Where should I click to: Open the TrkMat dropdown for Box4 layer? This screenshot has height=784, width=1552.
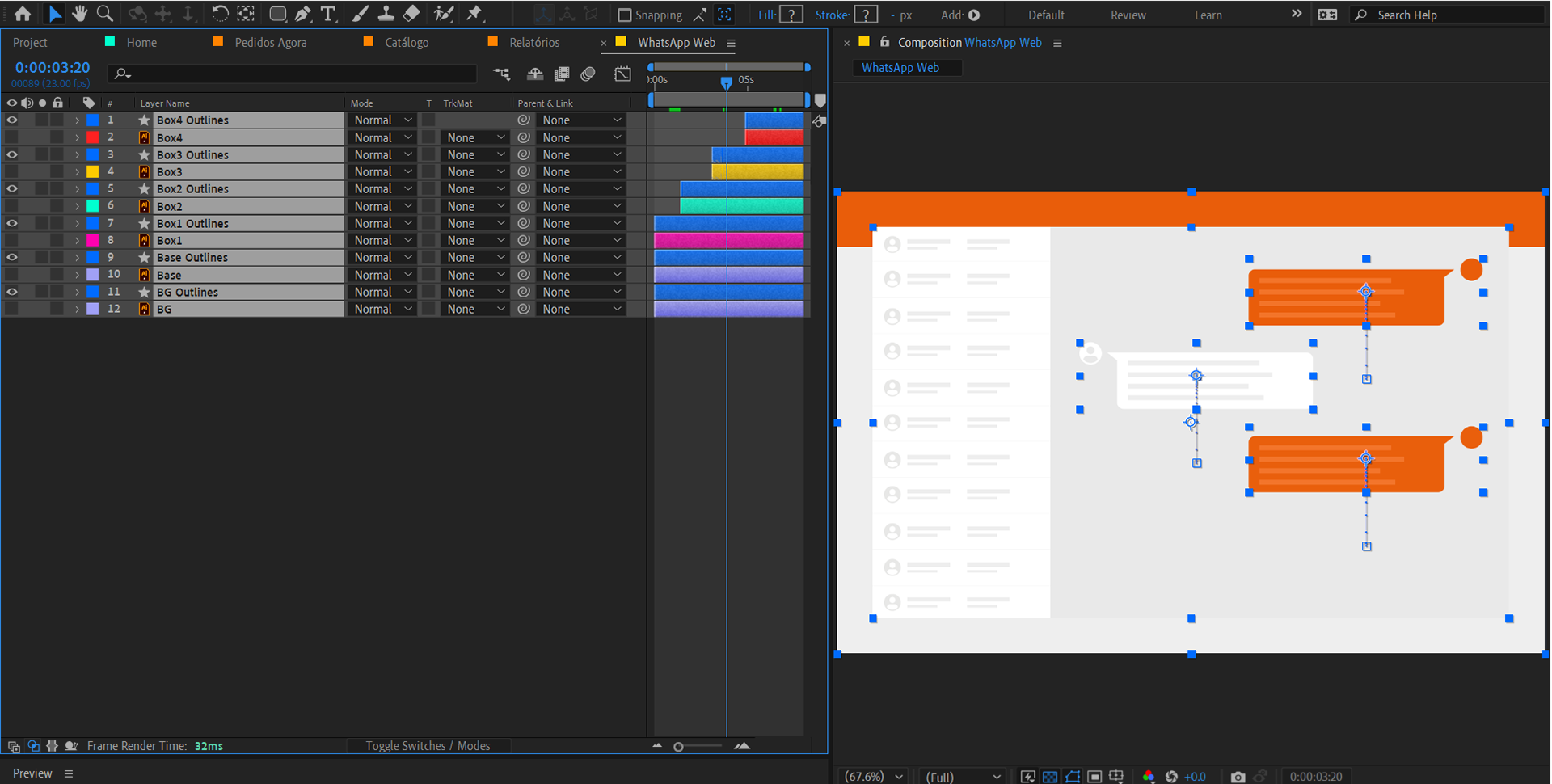tap(475, 137)
